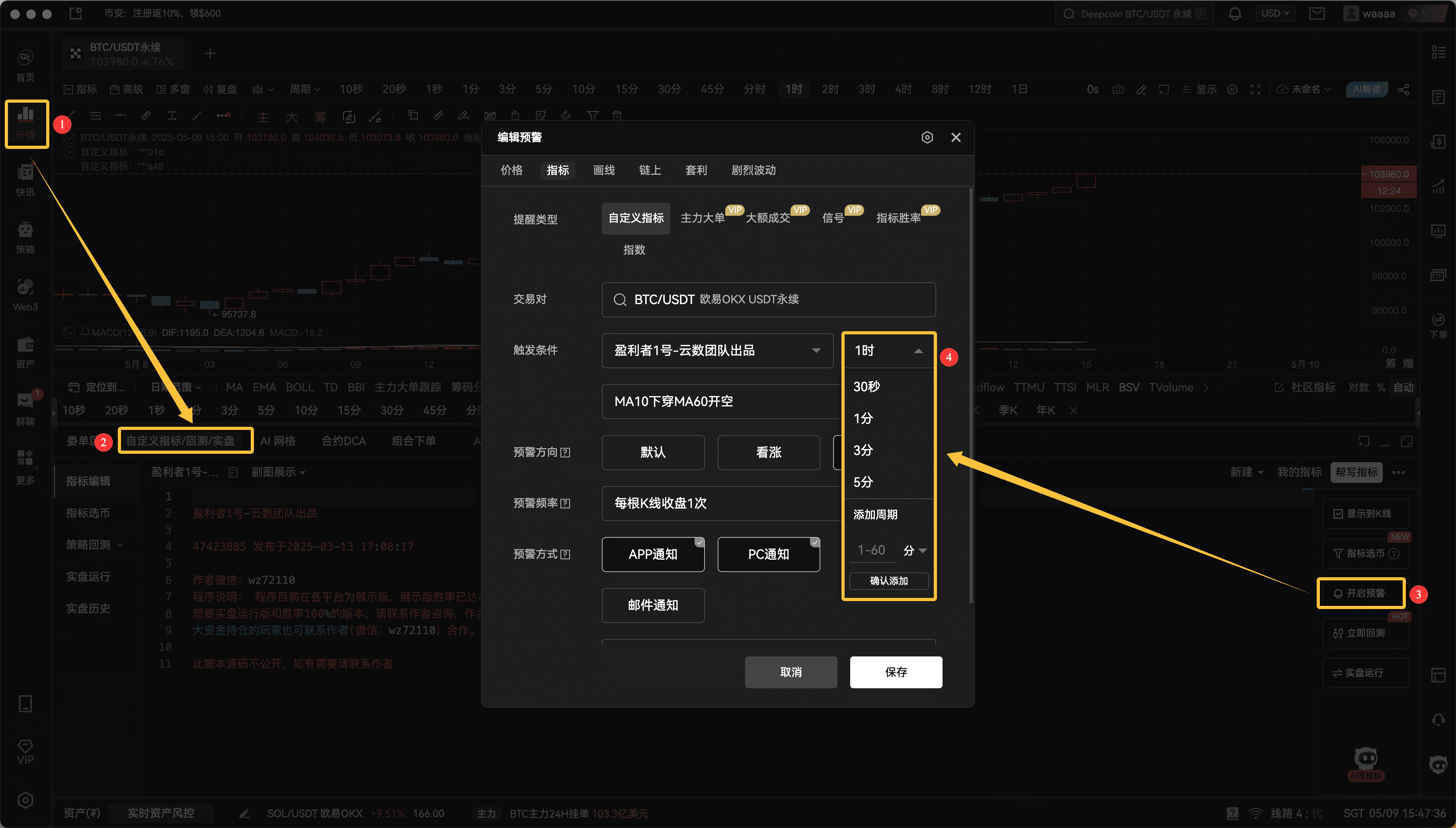
Task: Click the alert dialog vertical scrollbar
Action: (x=970, y=396)
